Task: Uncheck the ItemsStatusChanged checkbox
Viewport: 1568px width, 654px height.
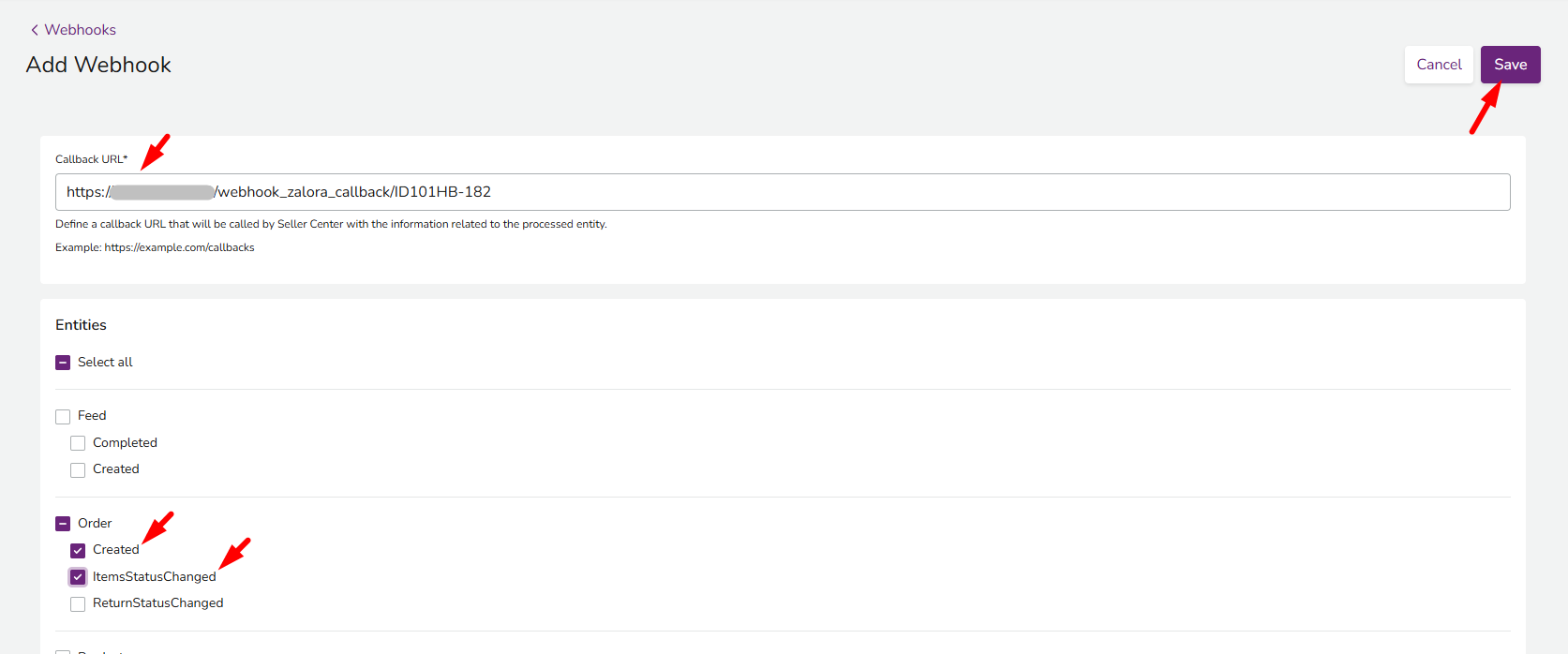Action: tap(78, 577)
